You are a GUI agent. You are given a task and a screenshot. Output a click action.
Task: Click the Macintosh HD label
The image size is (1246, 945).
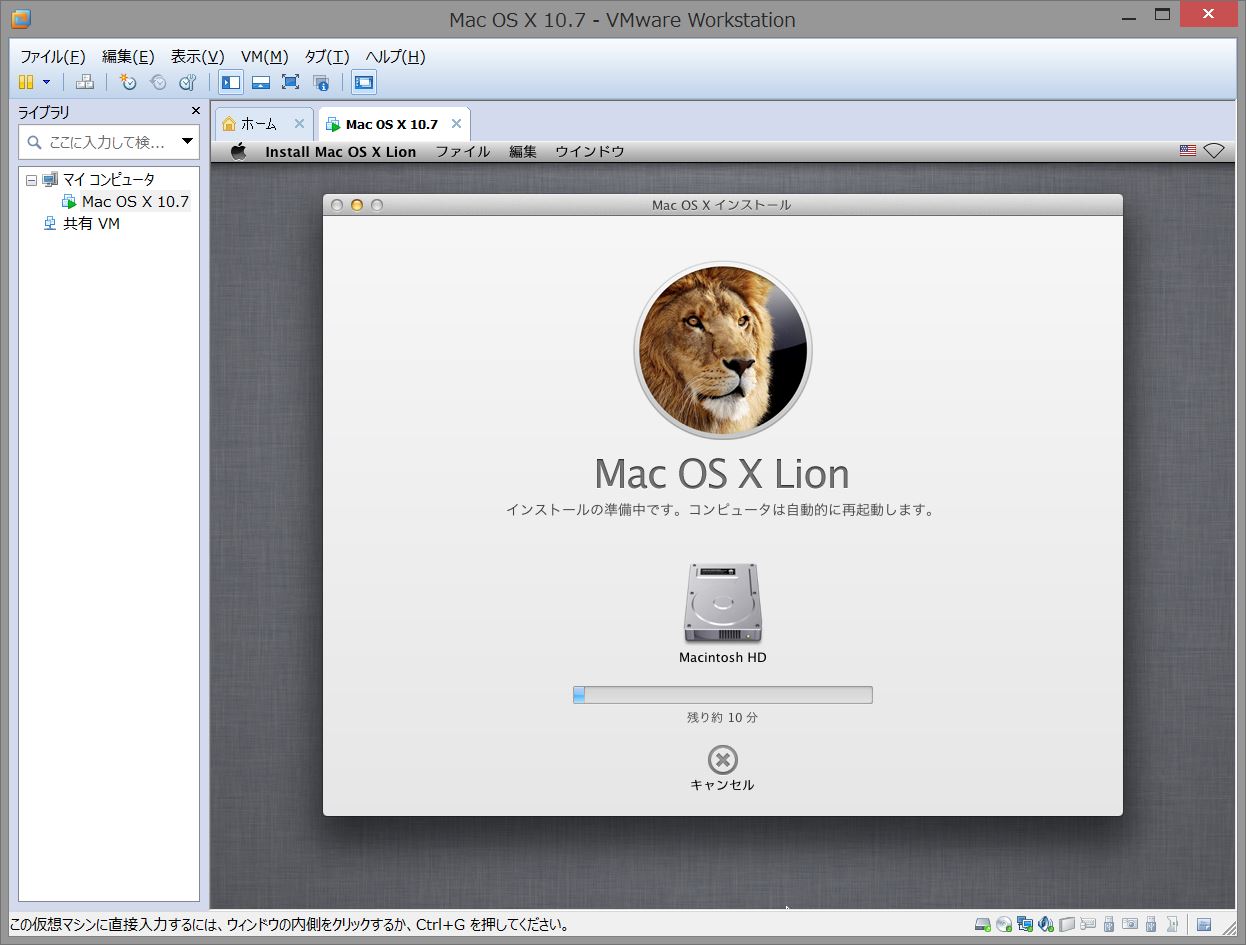pyautogui.click(x=723, y=658)
